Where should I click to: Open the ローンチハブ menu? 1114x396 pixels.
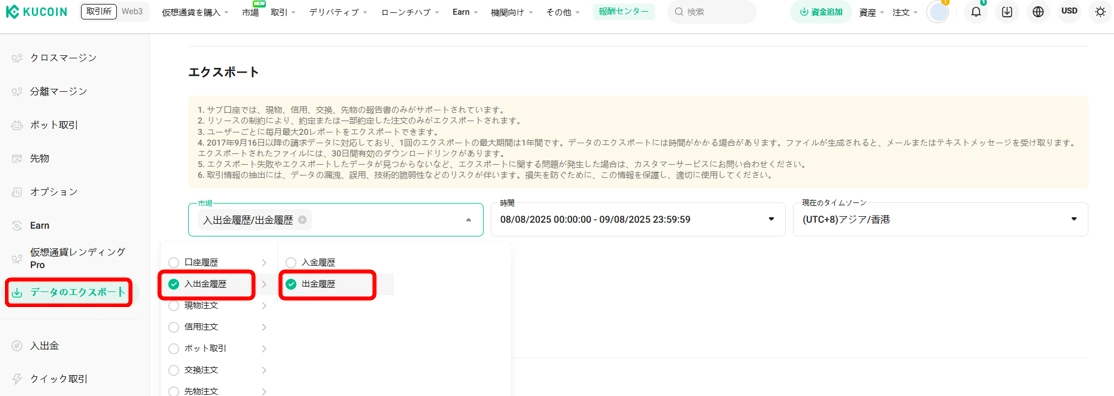coord(411,12)
